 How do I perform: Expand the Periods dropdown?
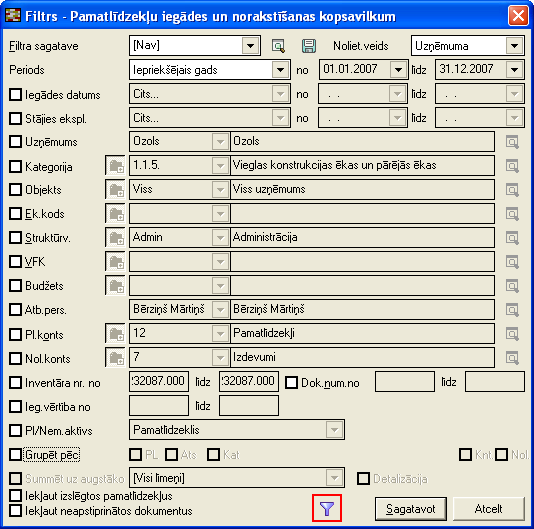(281, 70)
